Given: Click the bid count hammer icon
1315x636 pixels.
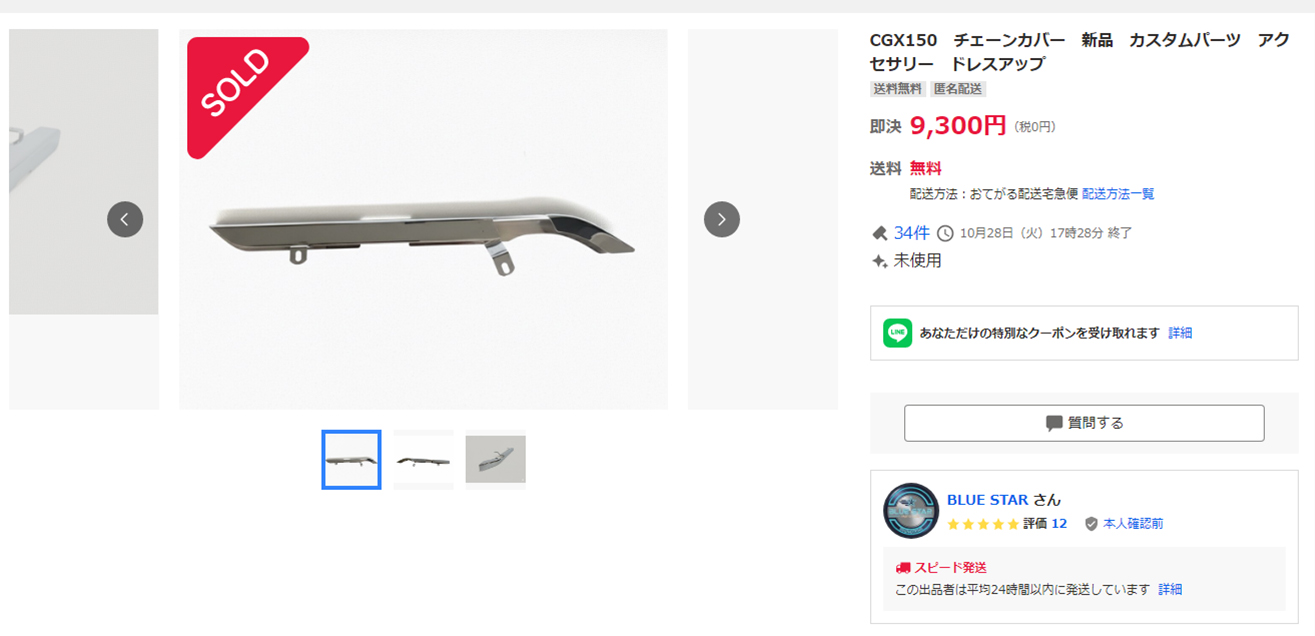Looking at the screenshot, I should [880, 233].
